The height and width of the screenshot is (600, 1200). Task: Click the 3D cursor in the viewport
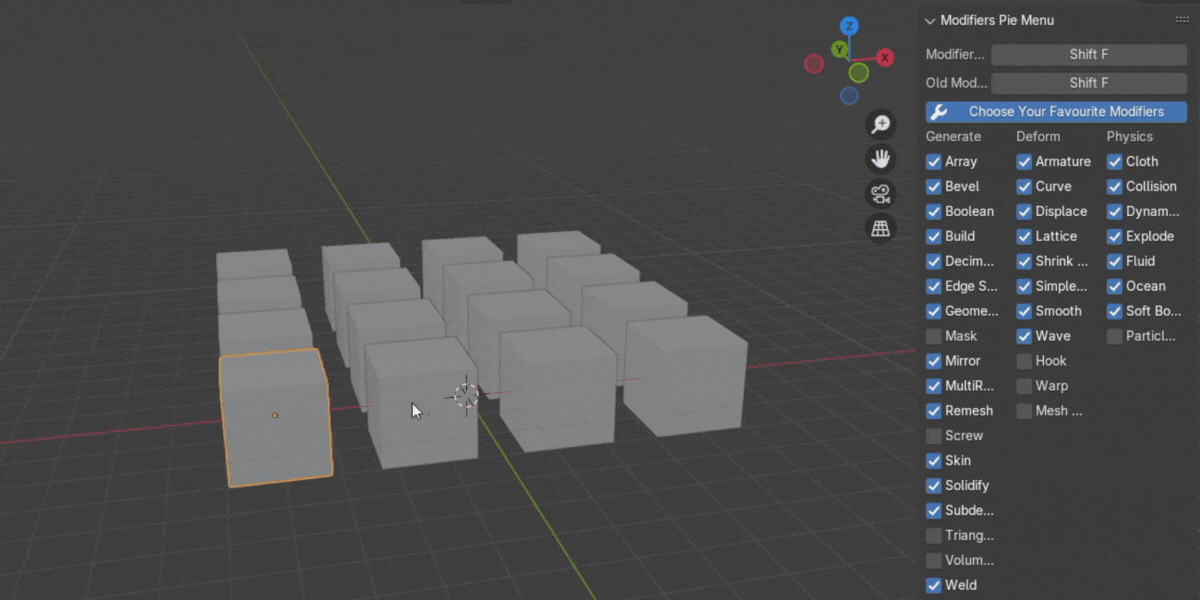[x=466, y=395]
